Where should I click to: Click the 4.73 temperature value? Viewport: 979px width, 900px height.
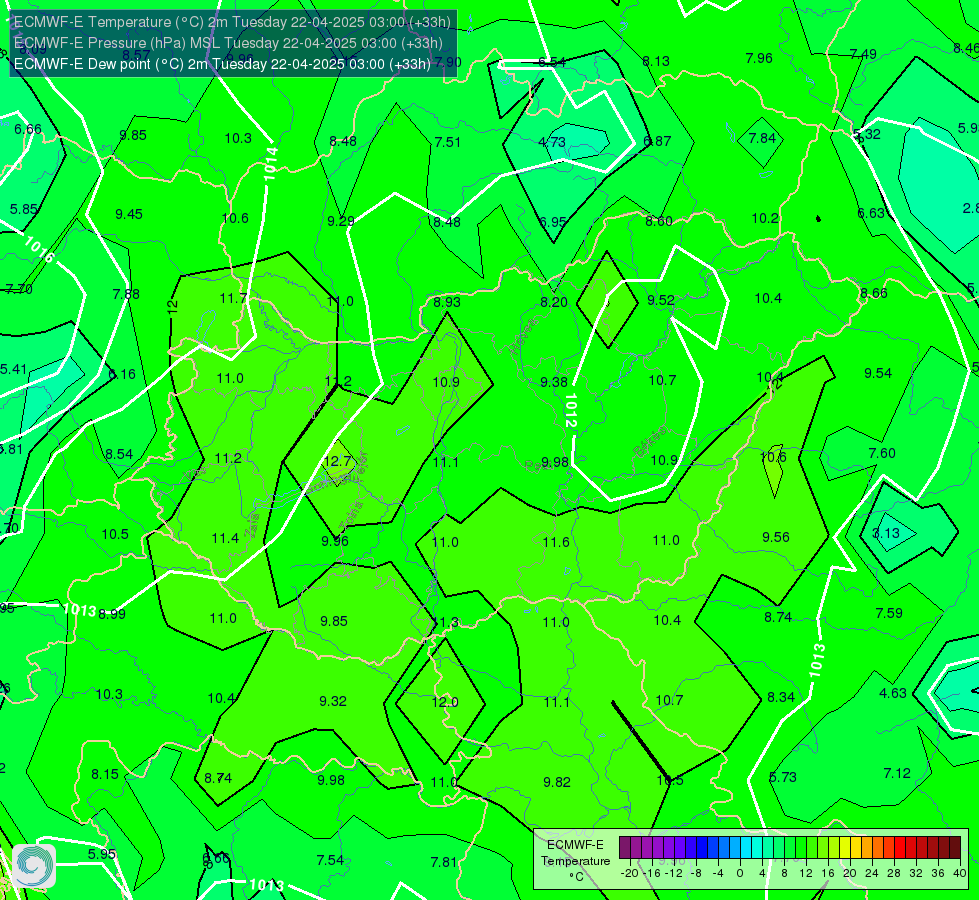(552, 142)
